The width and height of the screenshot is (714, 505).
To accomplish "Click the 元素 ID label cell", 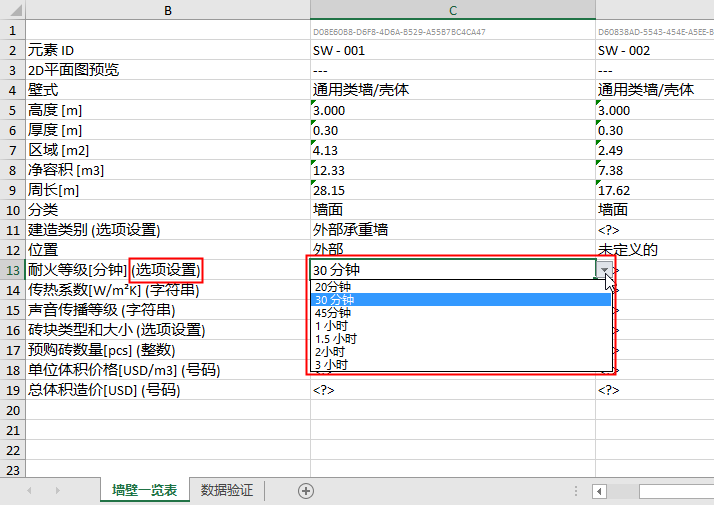I will coord(168,50).
